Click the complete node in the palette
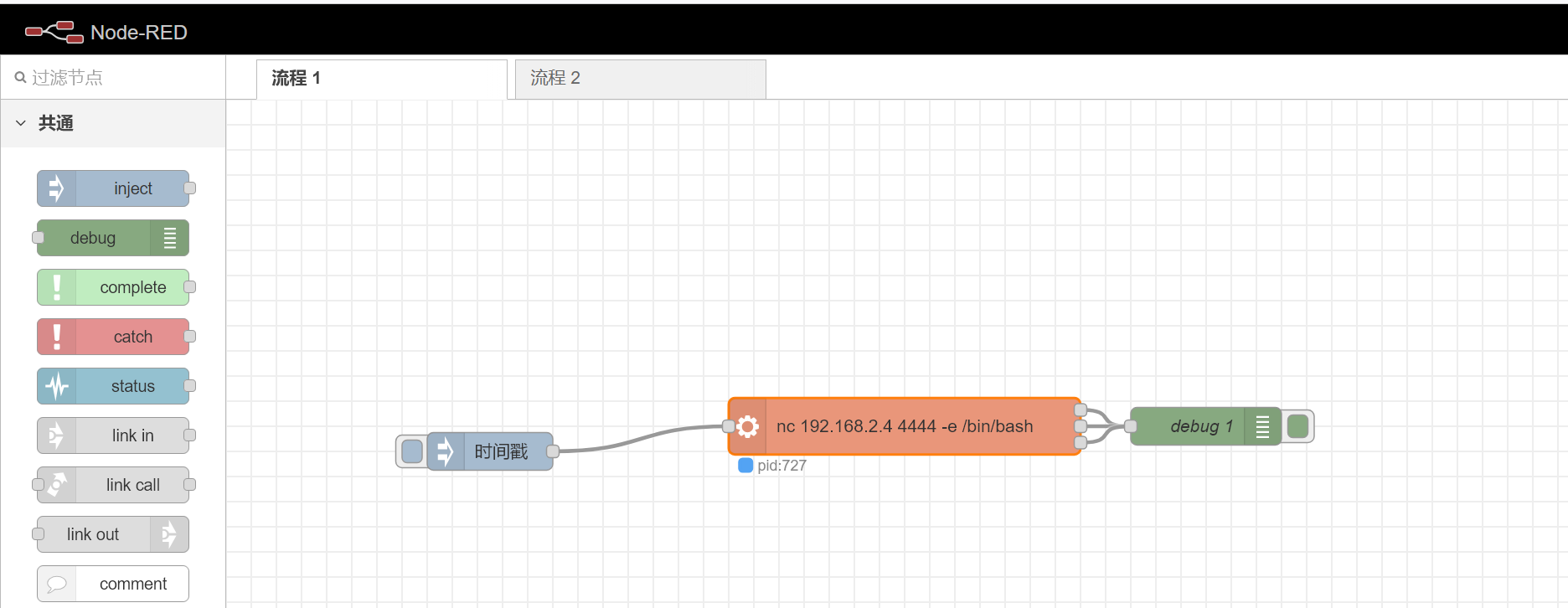 pyautogui.click(x=113, y=287)
